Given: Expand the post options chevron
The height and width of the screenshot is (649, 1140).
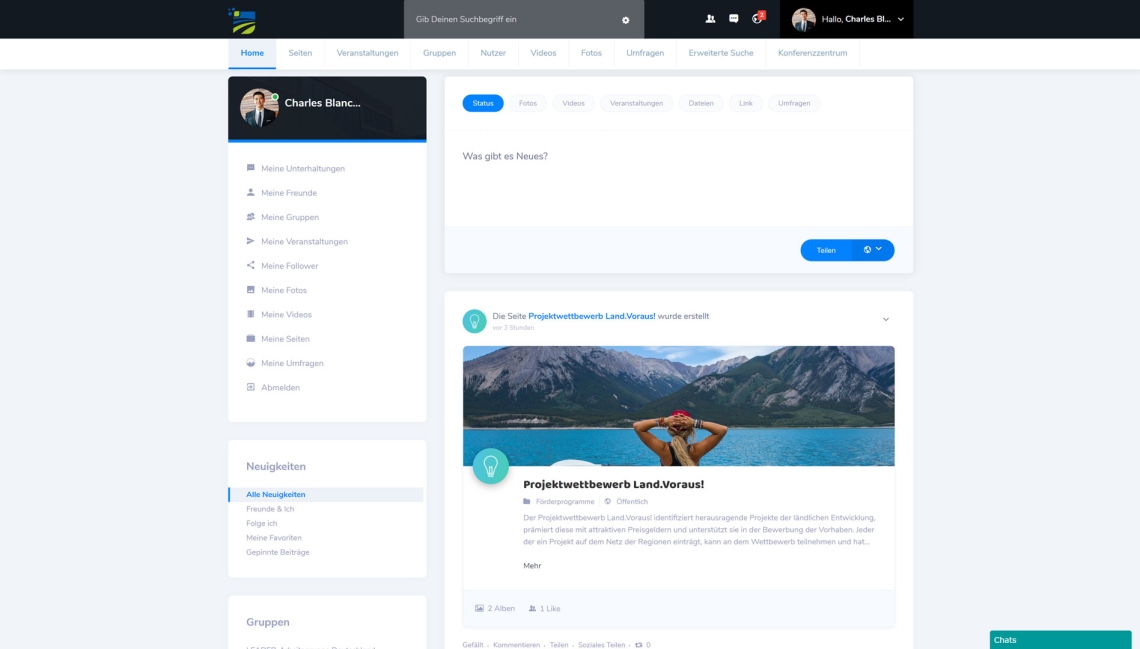Looking at the screenshot, I should pyautogui.click(x=886, y=320).
